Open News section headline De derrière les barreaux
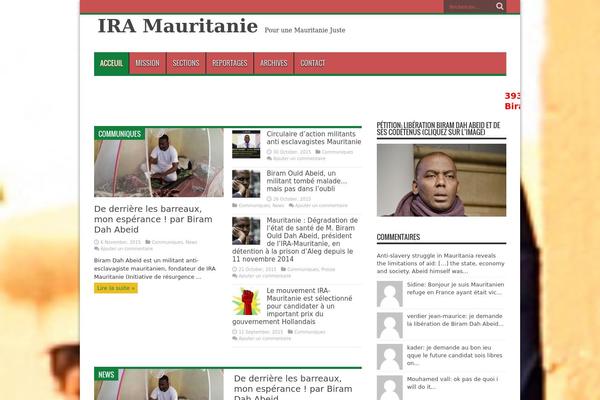600x400 pixels. pos(293,387)
